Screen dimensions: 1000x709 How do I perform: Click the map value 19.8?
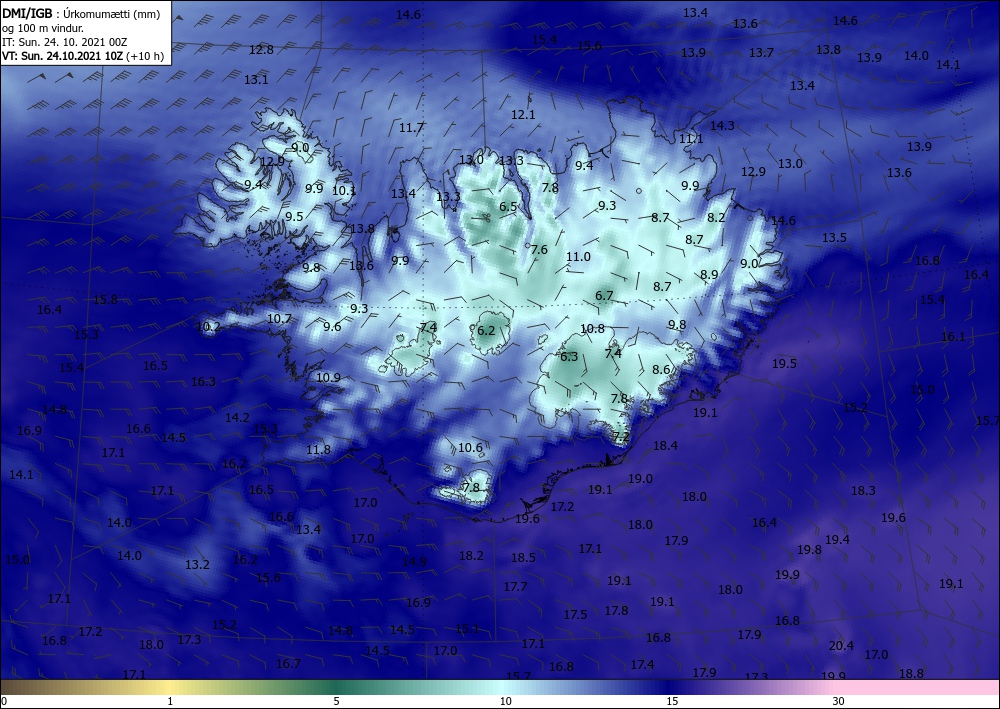[x=809, y=549]
